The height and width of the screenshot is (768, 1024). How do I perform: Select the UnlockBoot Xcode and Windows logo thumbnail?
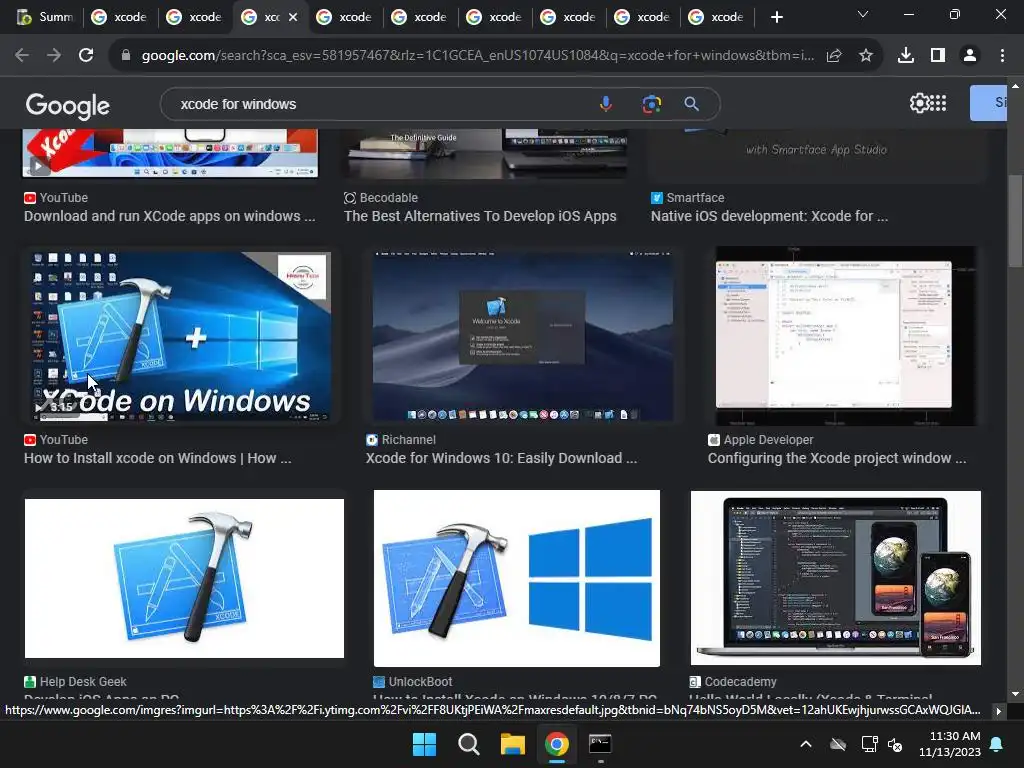coord(517,578)
